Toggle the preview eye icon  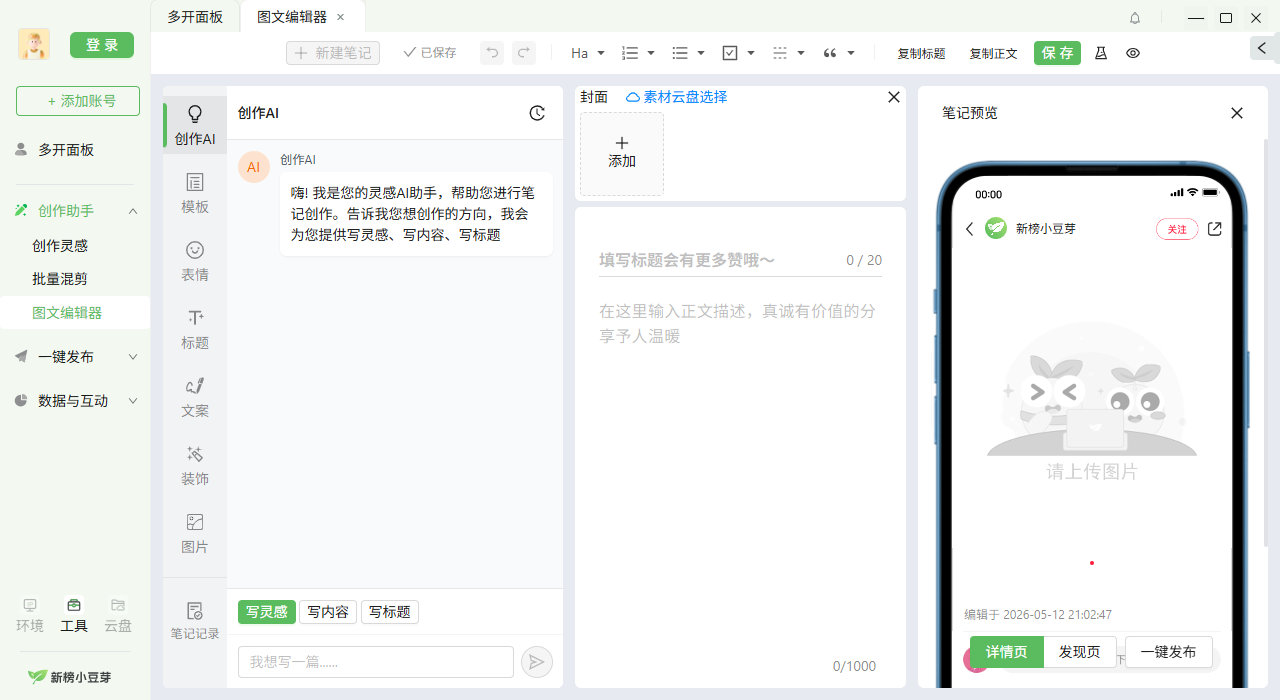point(1133,53)
